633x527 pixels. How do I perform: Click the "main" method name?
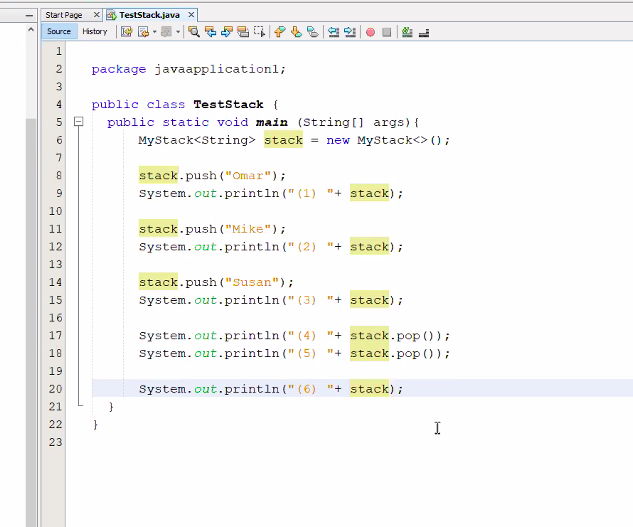[x=272, y=122]
